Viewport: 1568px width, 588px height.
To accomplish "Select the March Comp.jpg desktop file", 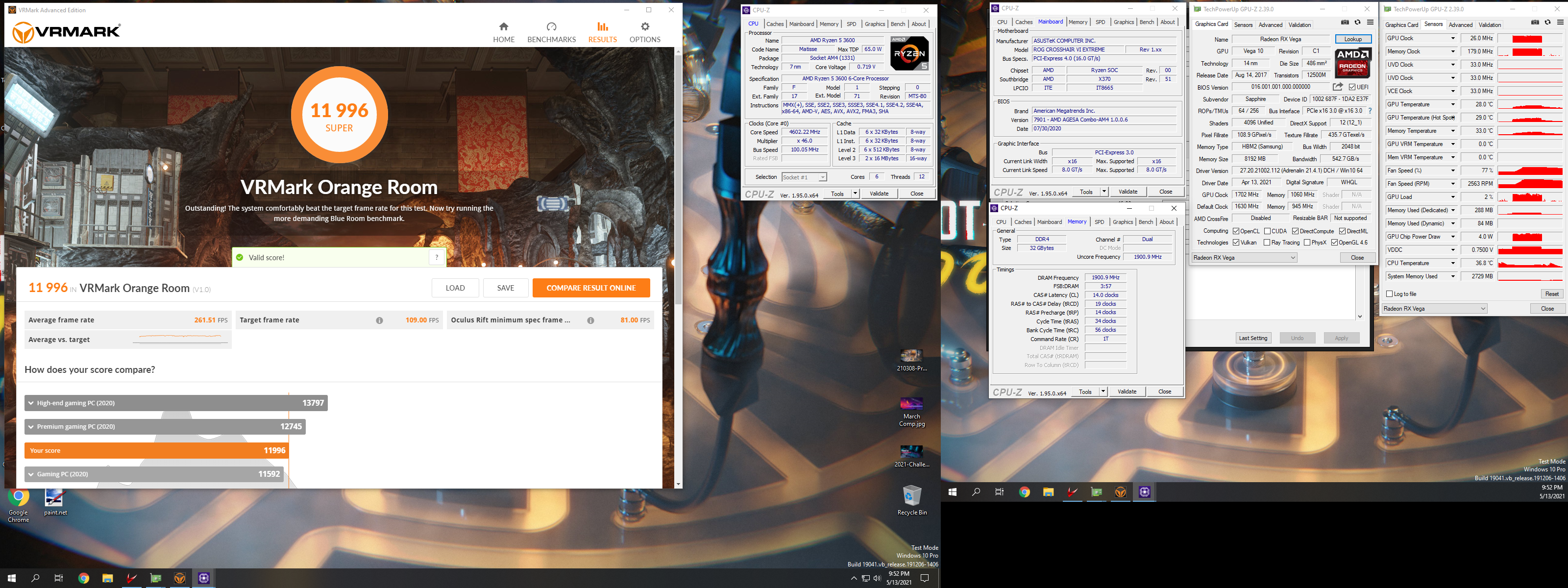I will click(911, 412).
